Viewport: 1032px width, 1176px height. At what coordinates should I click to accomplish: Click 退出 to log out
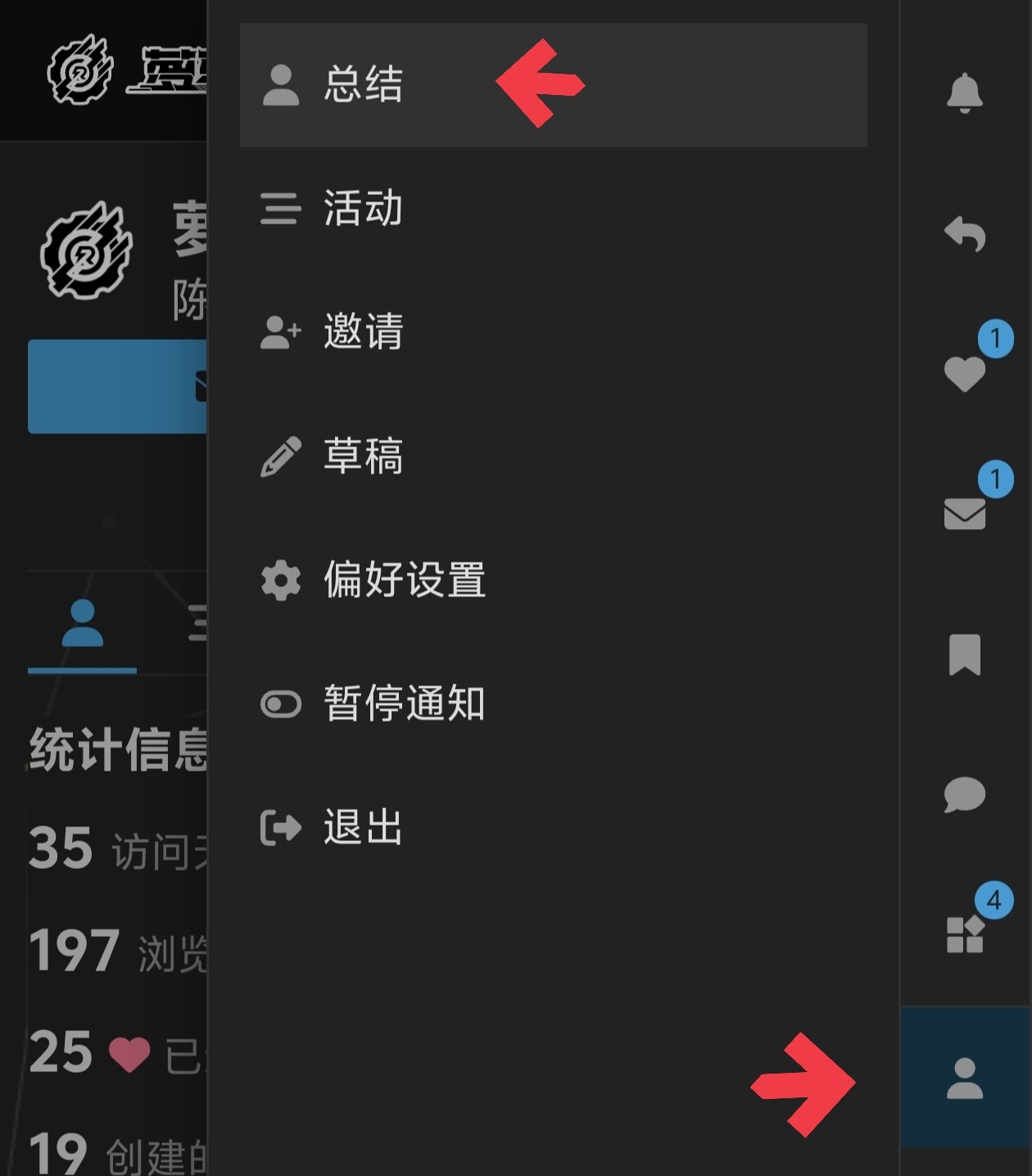point(553,827)
